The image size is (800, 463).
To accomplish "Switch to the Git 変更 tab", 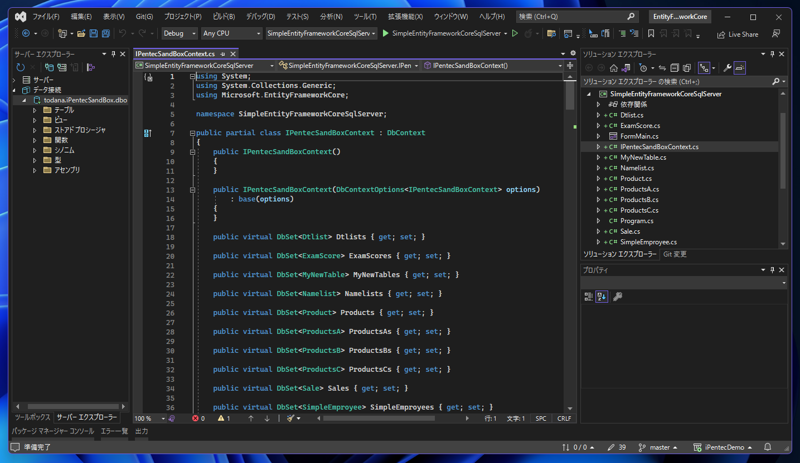I will [x=674, y=254].
